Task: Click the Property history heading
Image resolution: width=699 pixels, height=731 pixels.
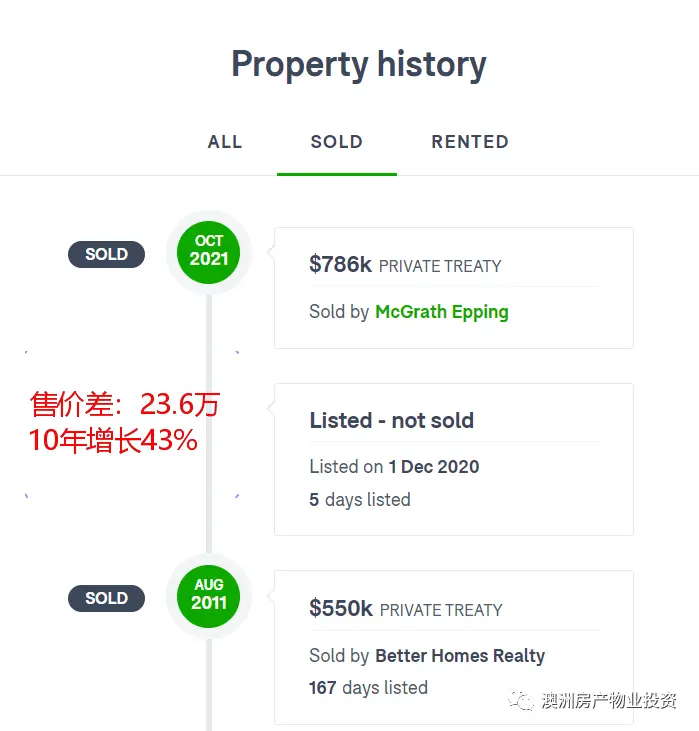Action: pyautogui.click(x=359, y=65)
